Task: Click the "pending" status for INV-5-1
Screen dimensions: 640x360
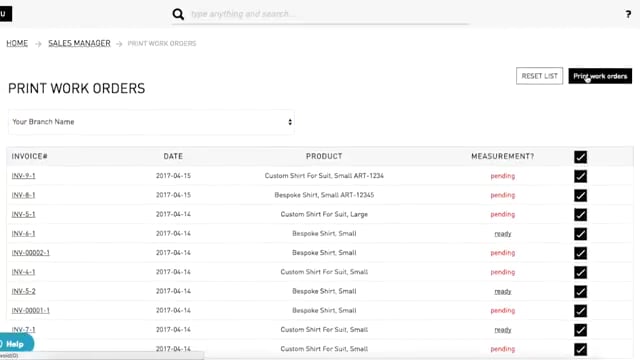Action: point(502,214)
